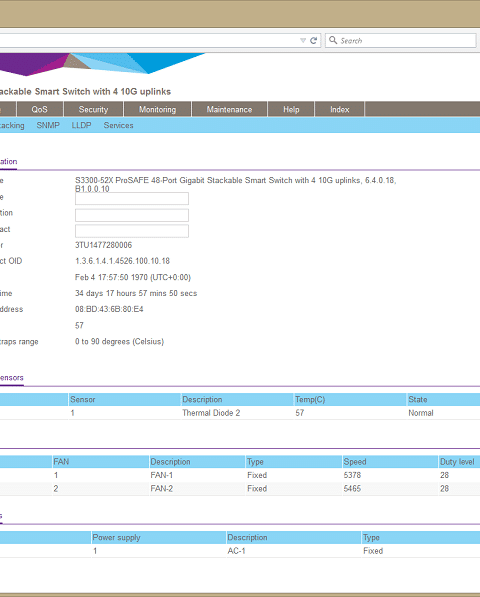The height and width of the screenshot is (597, 480).
Task: Click the browser reload icon
Action: coord(314,41)
